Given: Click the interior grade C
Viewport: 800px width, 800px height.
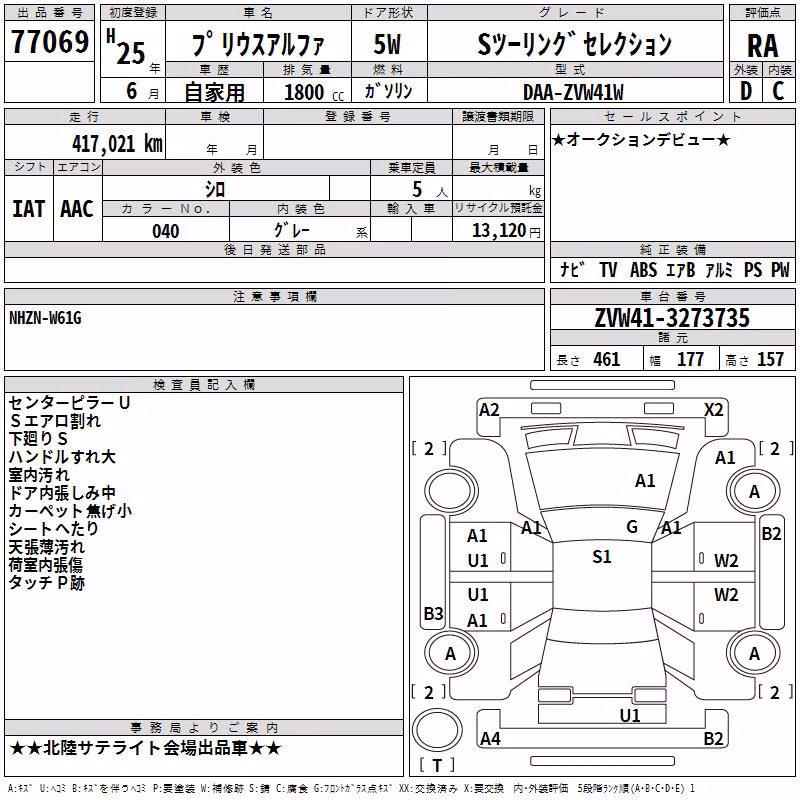Looking at the screenshot, I should (779, 91).
